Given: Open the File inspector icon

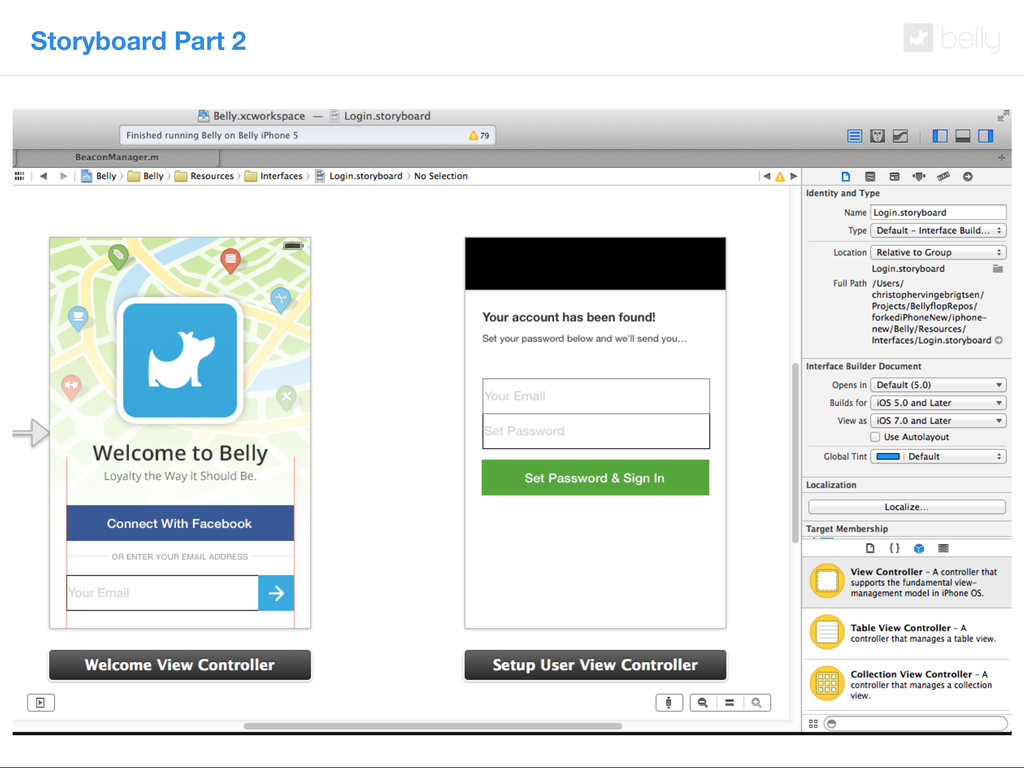Looking at the screenshot, I should tap(846, 176).
